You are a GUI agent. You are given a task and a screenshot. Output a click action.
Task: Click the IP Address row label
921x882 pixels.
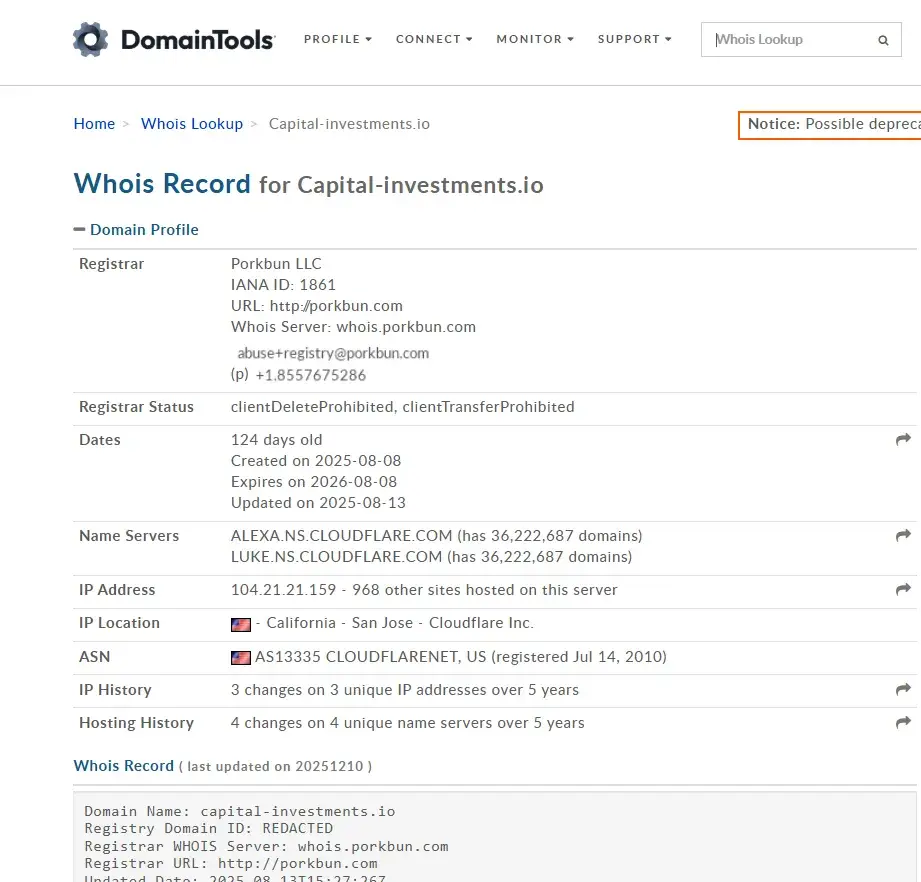pyautogui.click(x=117, y=590)
